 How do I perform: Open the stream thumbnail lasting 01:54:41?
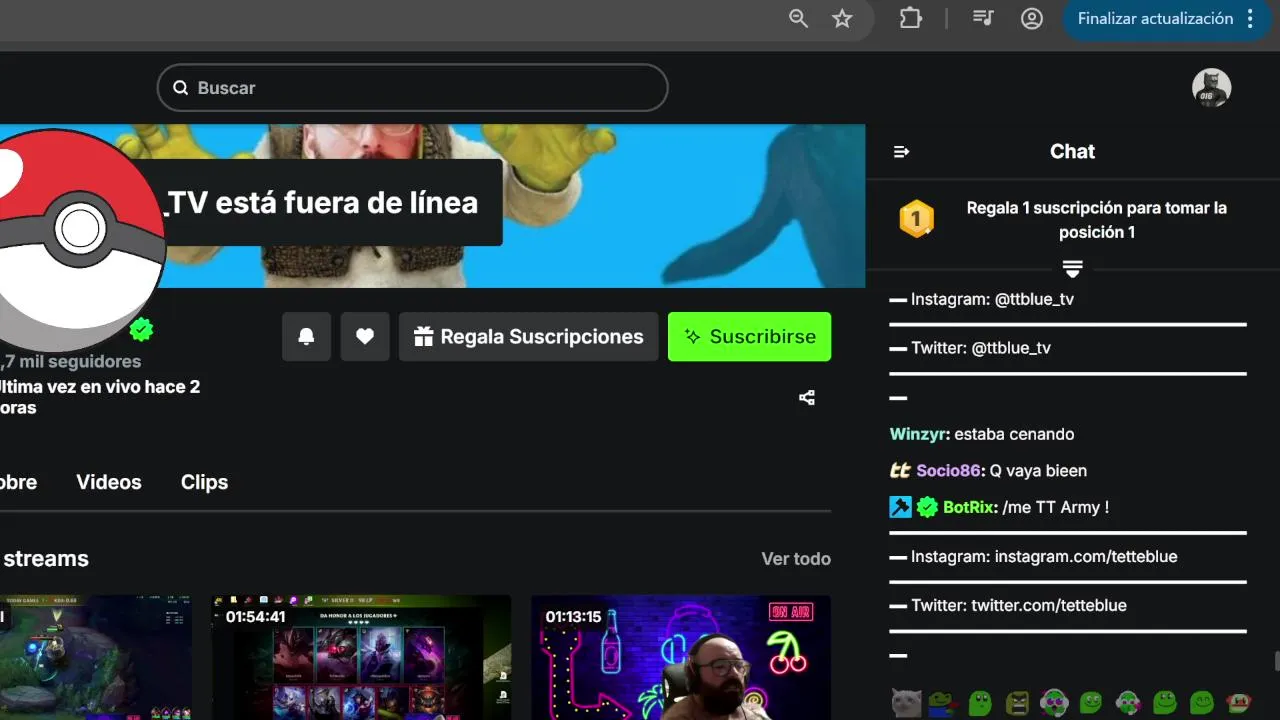click(x=361, y=657)
